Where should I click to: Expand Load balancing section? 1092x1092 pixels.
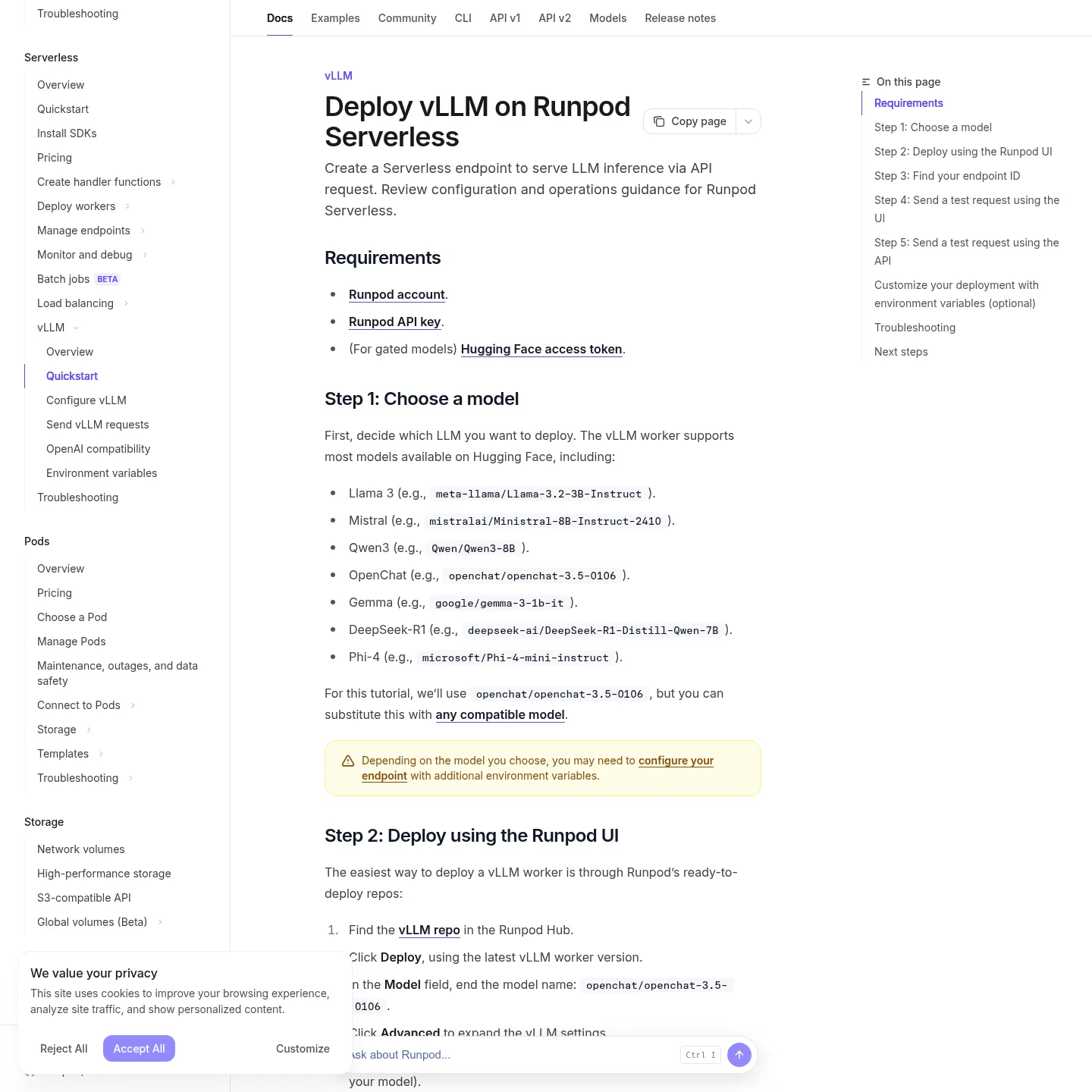coord(126,303)
